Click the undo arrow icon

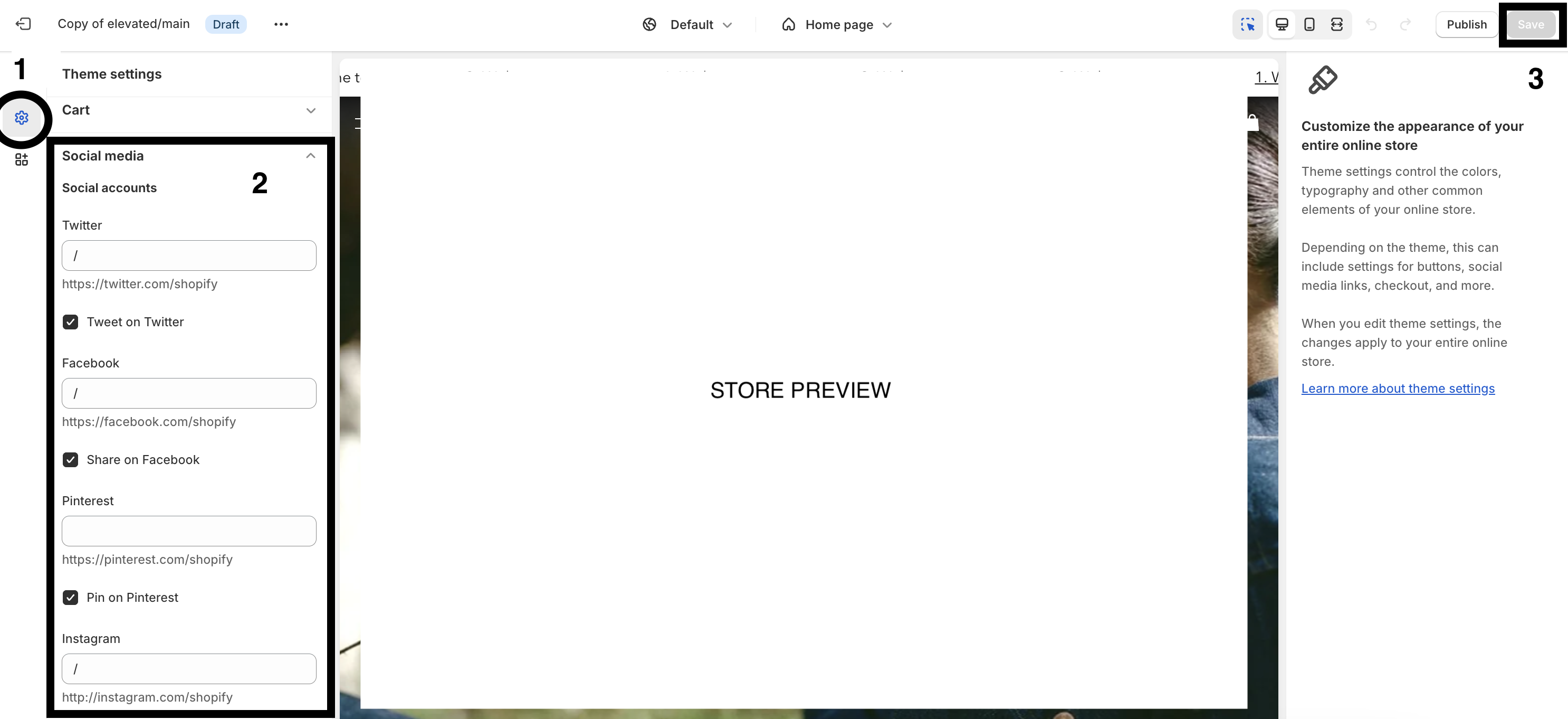1371,24
